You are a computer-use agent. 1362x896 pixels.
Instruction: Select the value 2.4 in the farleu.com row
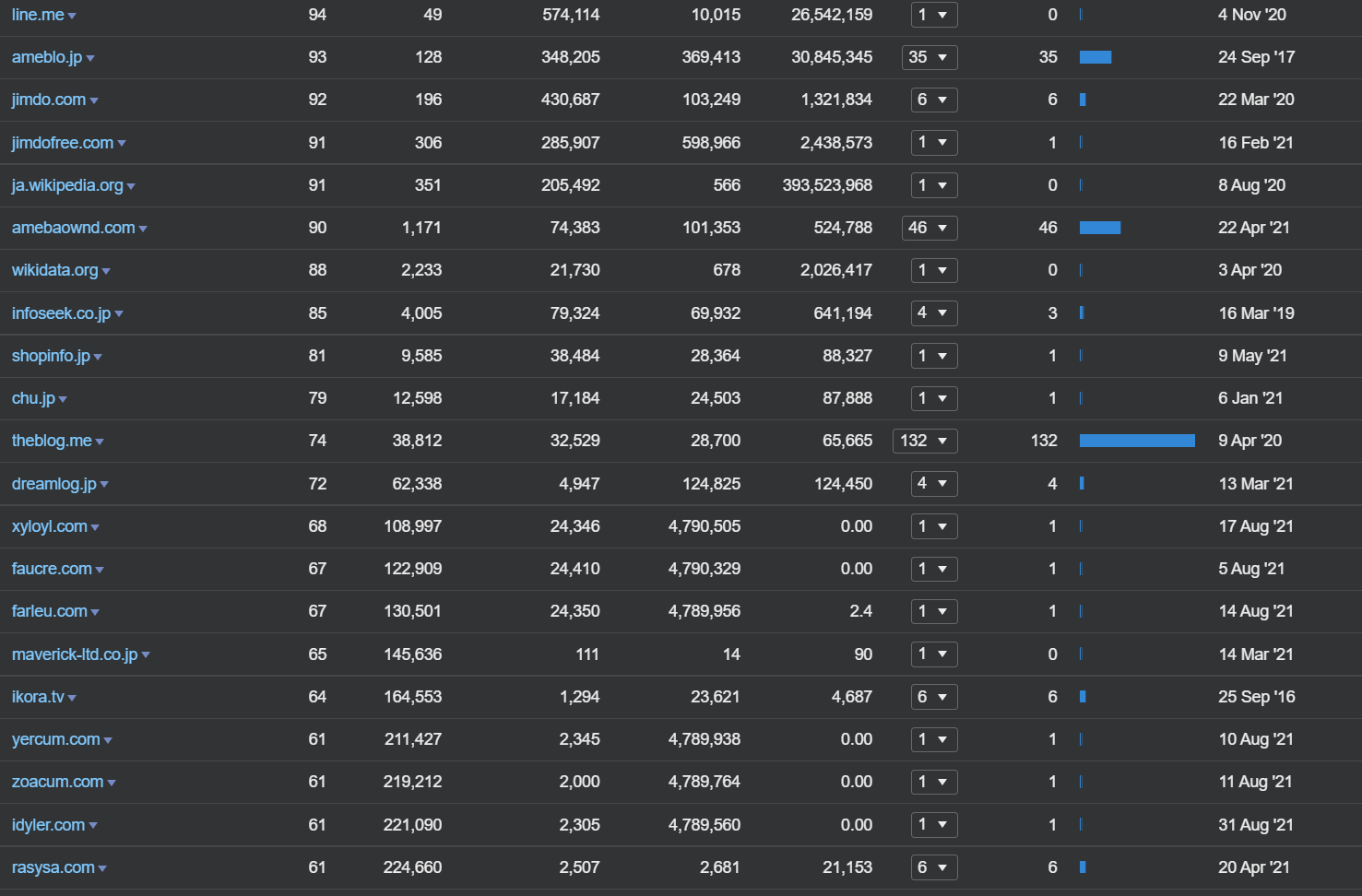point(861,611)
